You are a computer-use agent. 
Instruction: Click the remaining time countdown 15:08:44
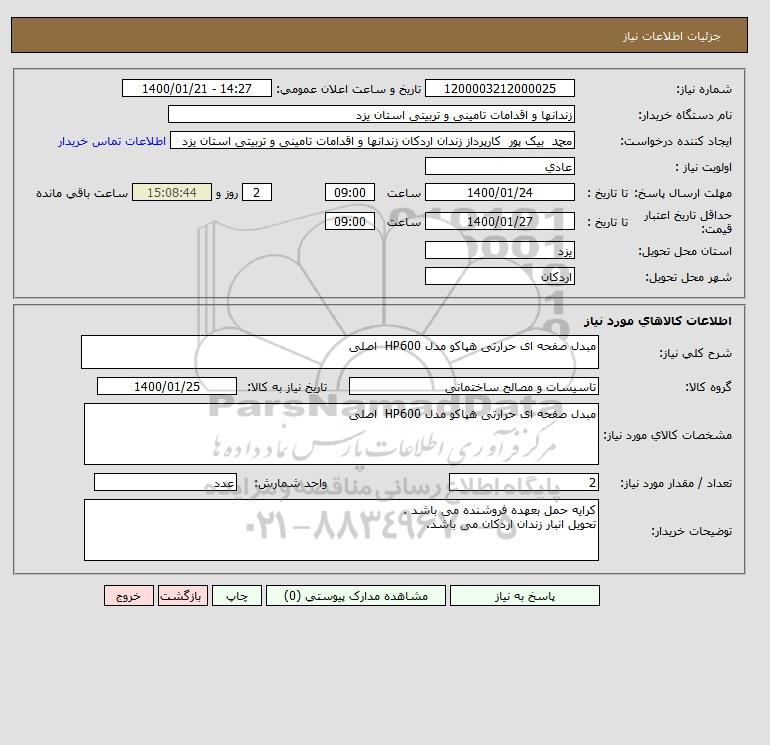[x=172, y=193]
